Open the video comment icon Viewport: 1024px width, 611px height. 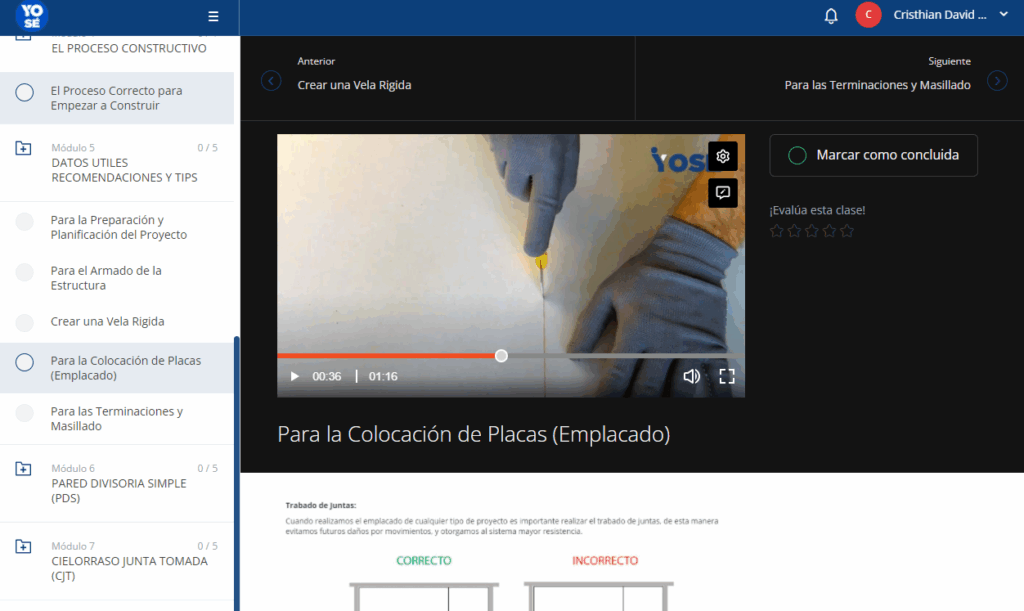(x=723, y=193)
